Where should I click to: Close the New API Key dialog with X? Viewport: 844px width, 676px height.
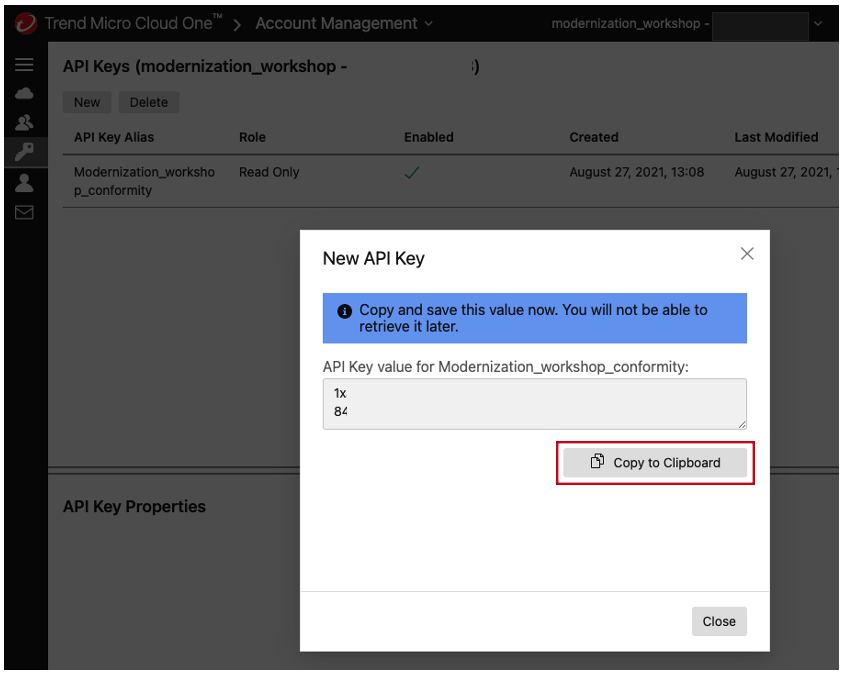click(x=747, y=254)
